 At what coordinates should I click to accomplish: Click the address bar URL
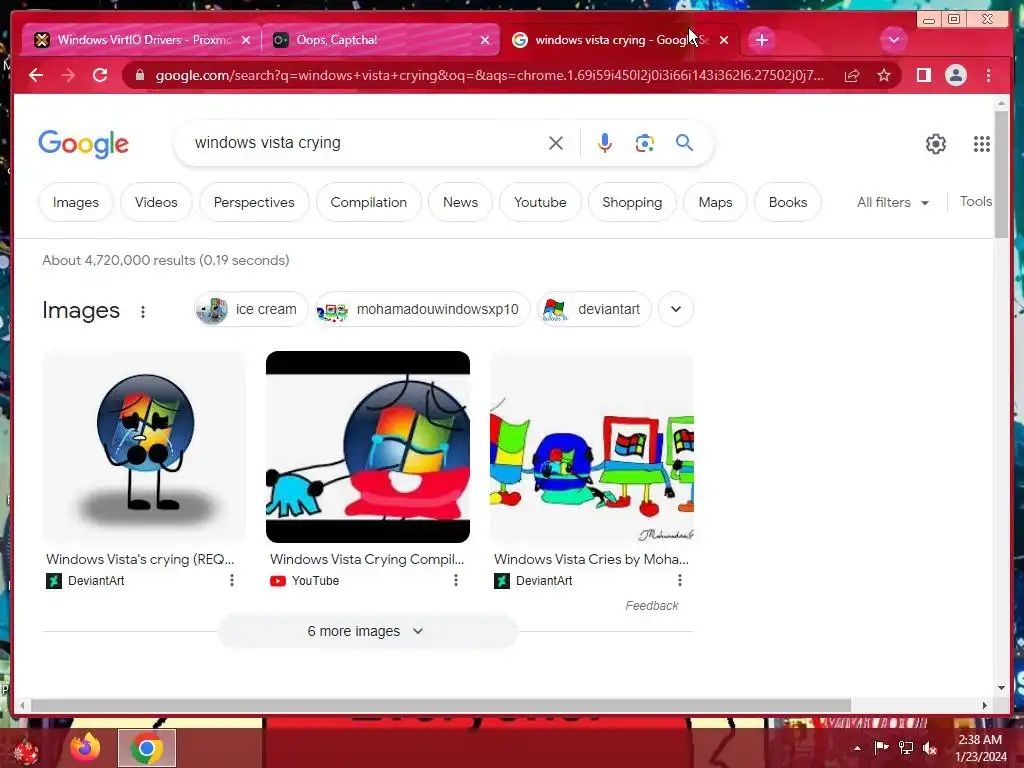[489, 75]
